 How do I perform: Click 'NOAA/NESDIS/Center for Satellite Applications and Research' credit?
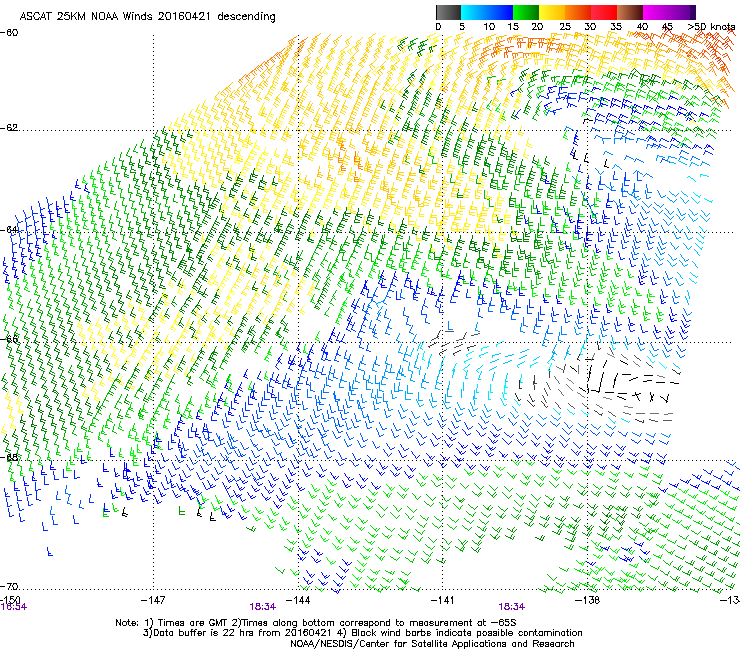coord(432,643)
